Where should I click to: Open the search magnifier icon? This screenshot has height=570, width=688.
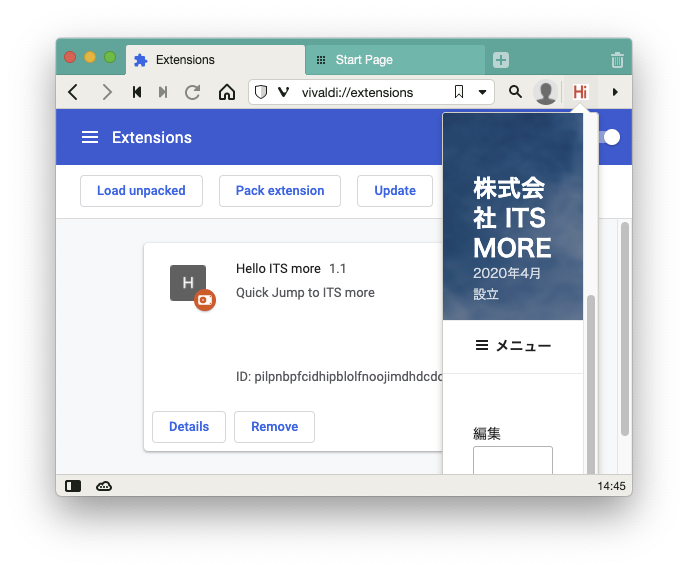(515, 92)
